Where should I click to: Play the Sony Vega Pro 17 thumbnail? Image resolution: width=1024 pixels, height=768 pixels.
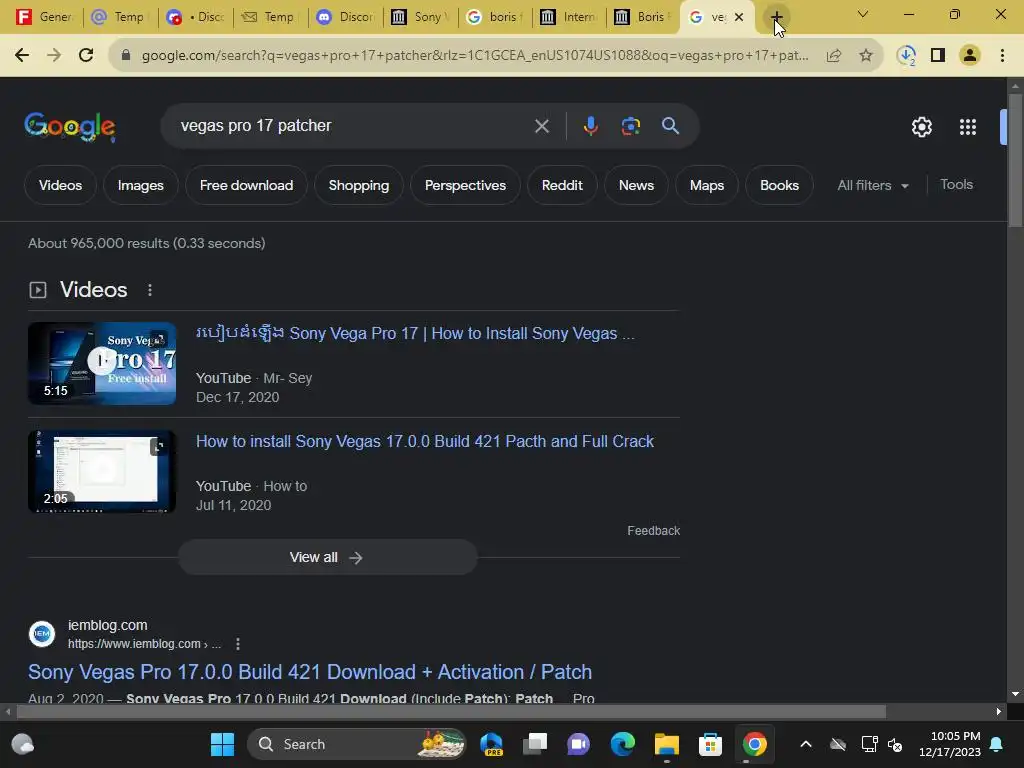[x=102, y=363]
